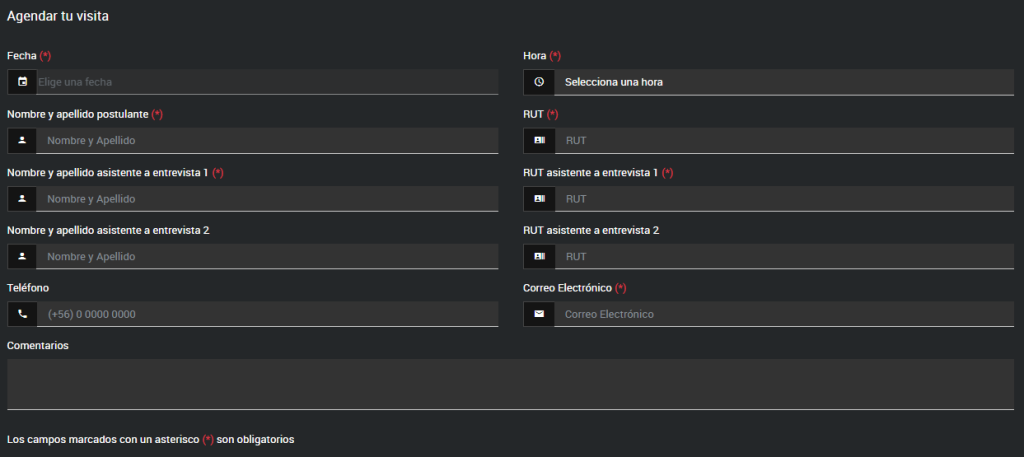Click the phone icon beside Teléfono
Screen dimensions: 1024x457
coord(22,314)
